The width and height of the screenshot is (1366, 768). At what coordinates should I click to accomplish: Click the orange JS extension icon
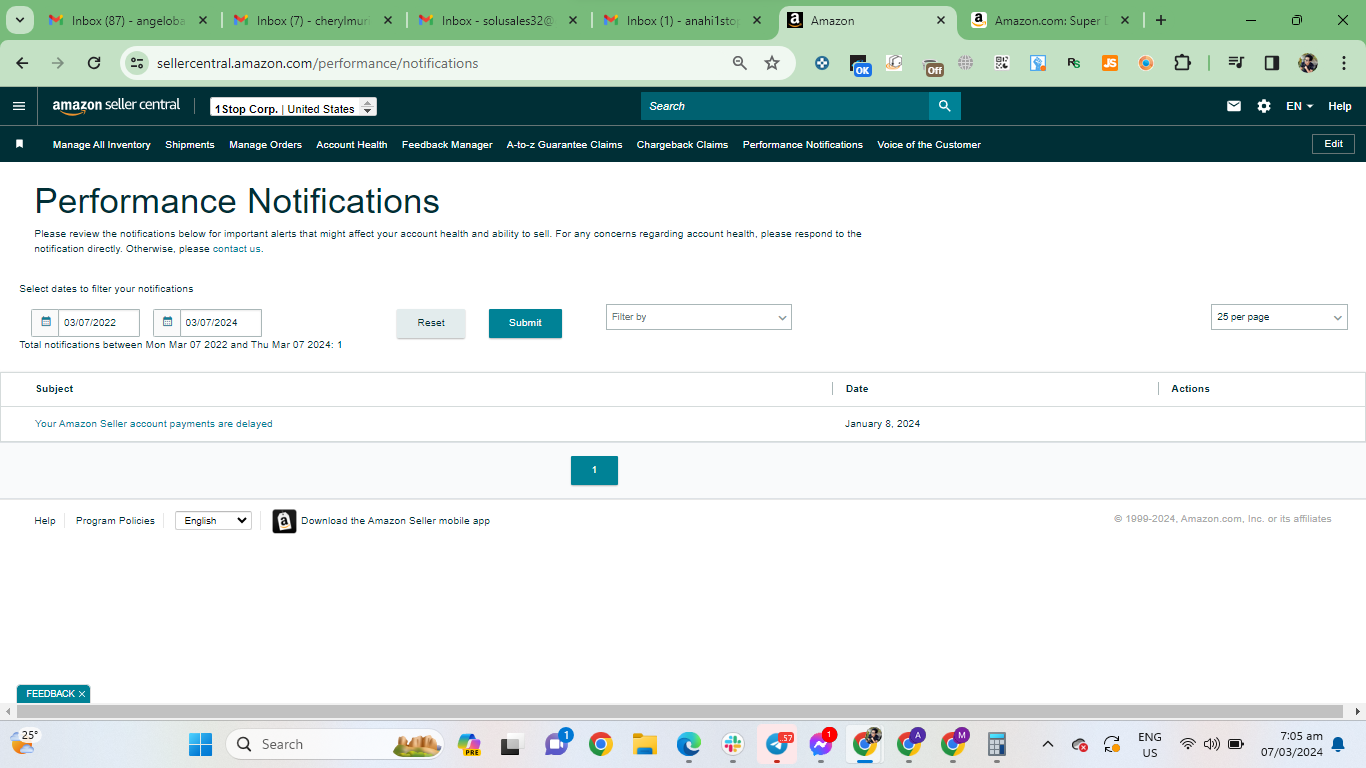pyautogui.click(x=1110, y=63)
